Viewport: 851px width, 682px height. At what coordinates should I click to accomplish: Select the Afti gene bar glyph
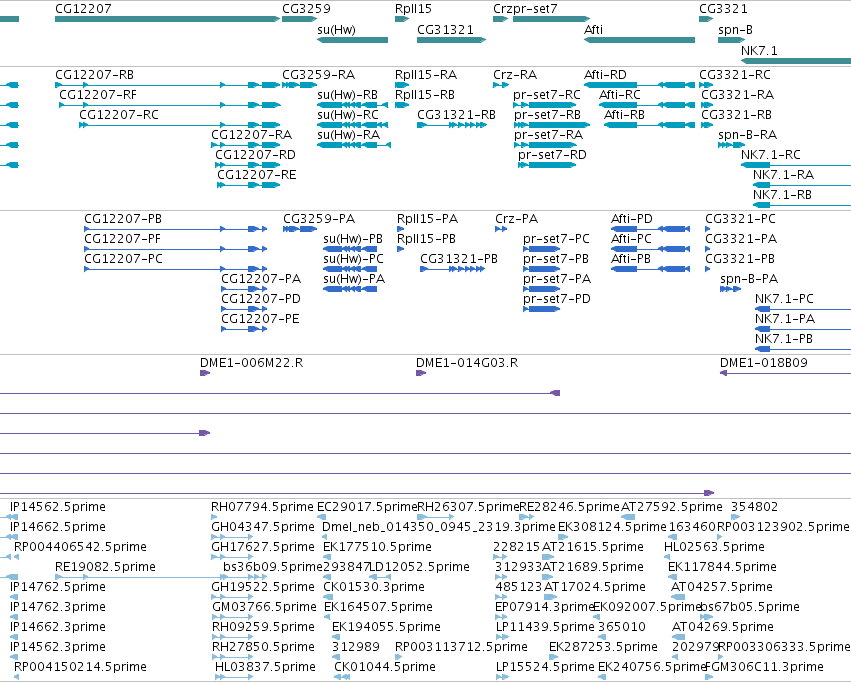(x=639, y=40)
